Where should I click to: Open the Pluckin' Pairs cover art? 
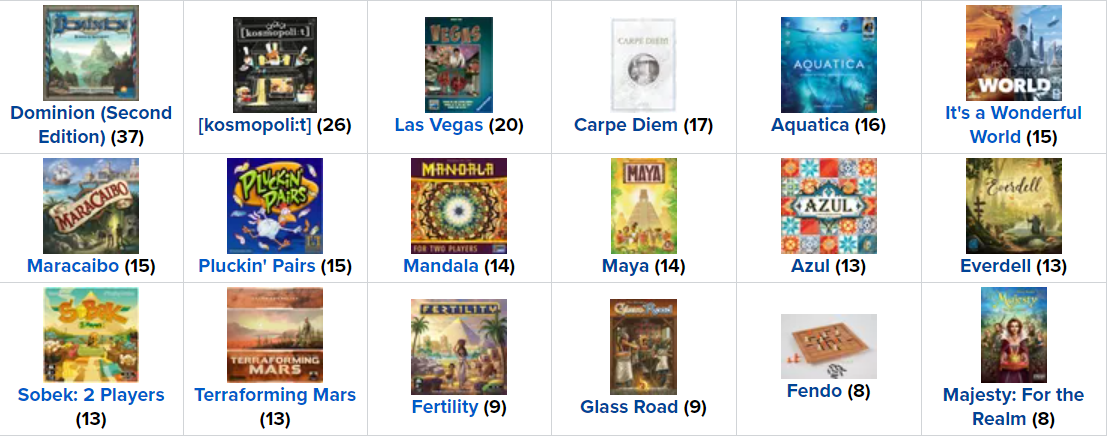[x=275, y=206]
